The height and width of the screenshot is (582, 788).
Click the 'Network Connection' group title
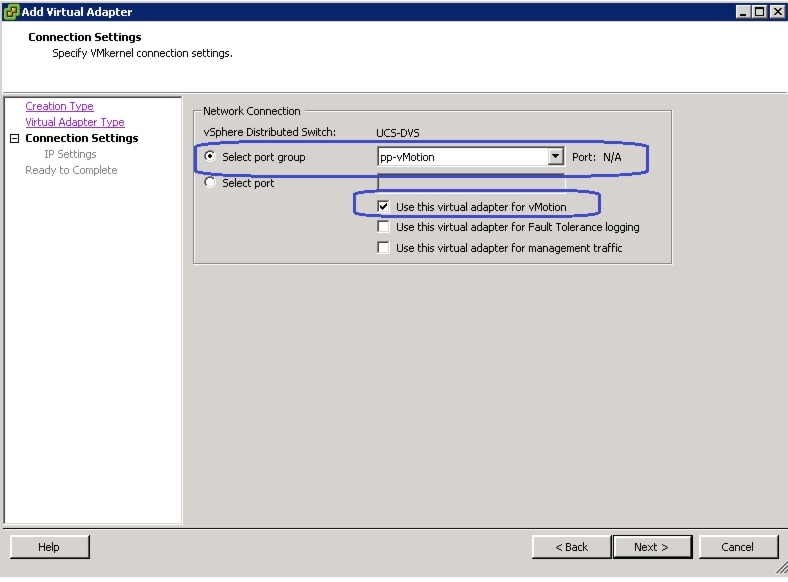[252, 111]
